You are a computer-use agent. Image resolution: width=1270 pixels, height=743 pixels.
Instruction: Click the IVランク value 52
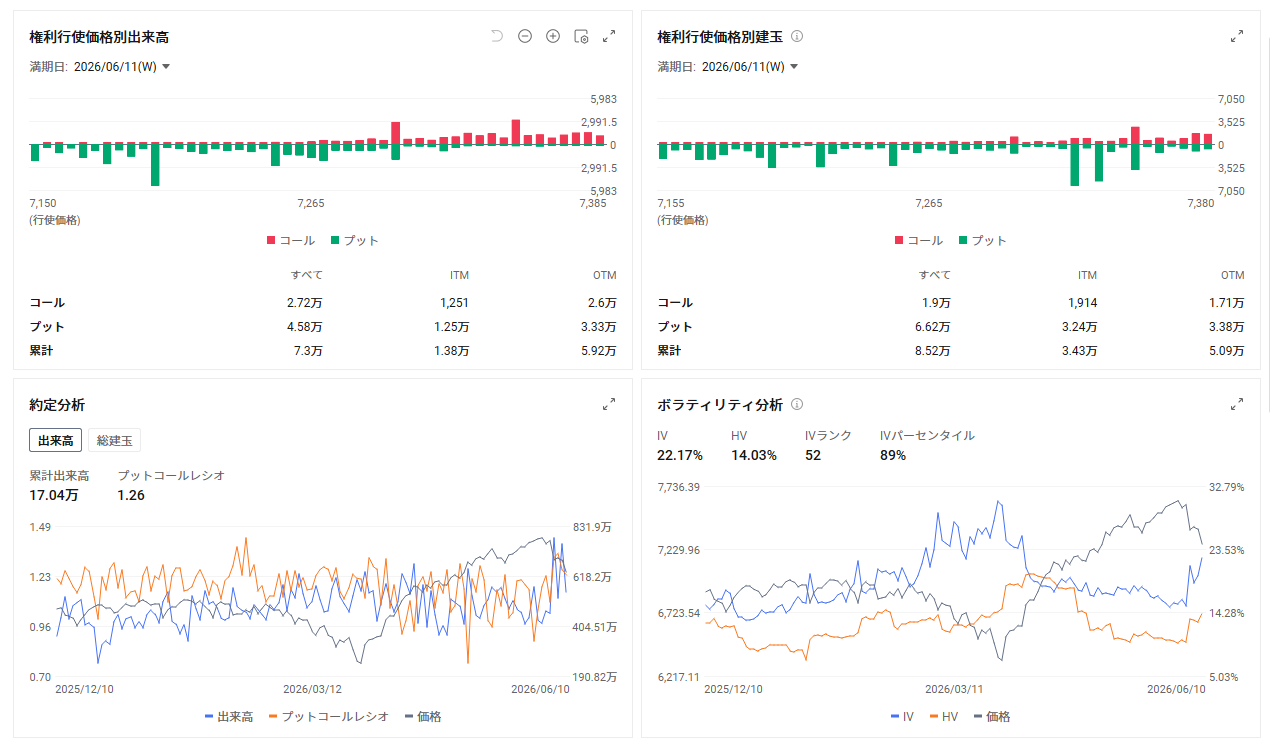pos(813,455)
